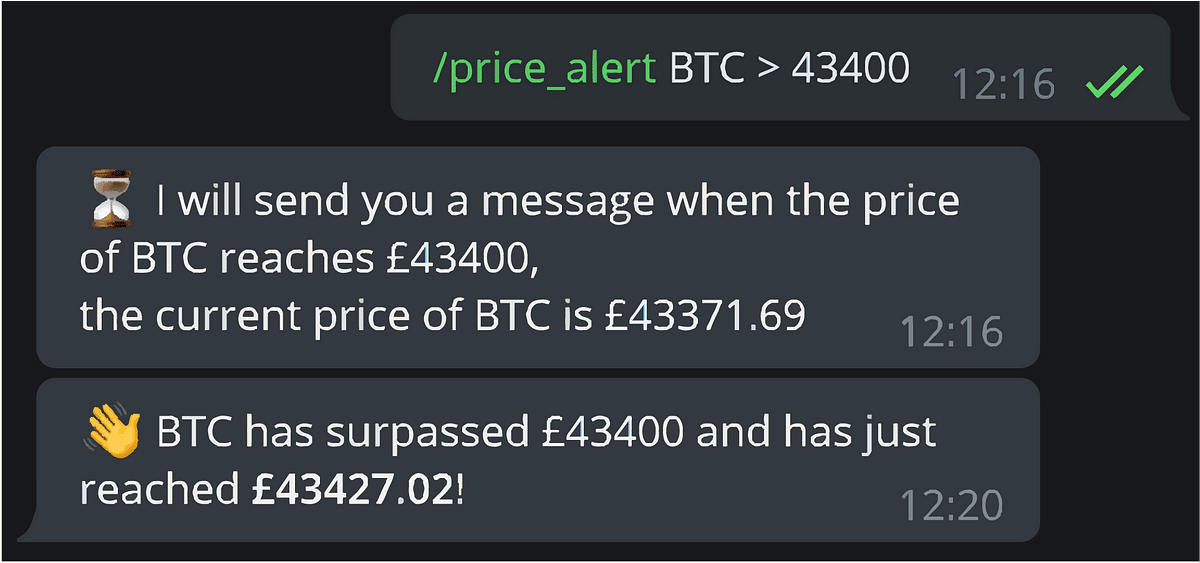Click "BTC" right after the waving hand emoji
The image size is (1200, 563).
pos(195,432)
